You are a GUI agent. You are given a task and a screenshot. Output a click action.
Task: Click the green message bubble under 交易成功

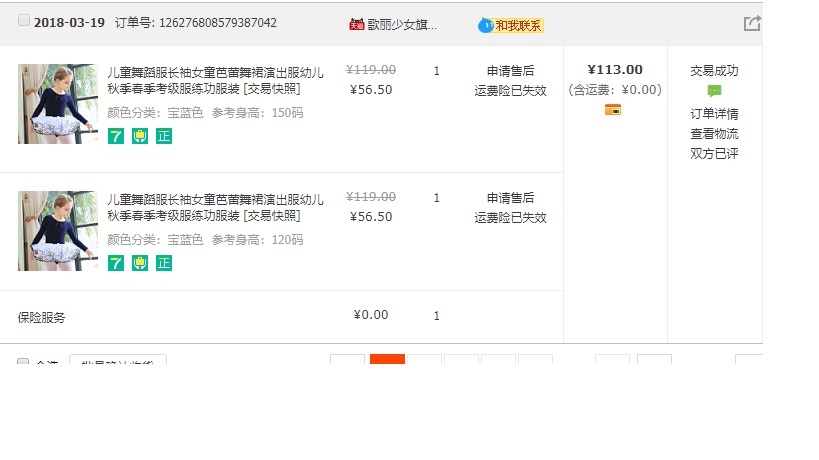(714, 91)
